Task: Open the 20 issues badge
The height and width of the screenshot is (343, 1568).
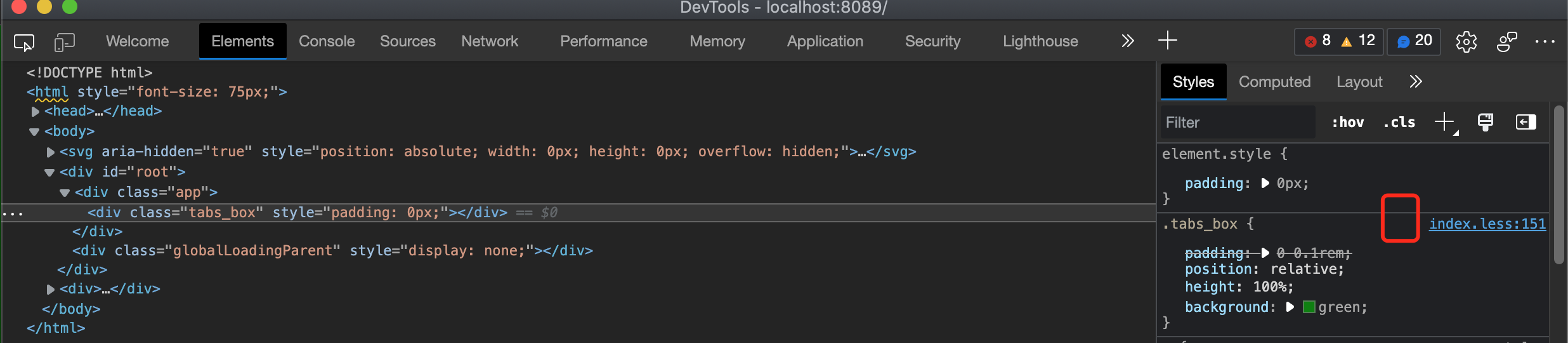Action: (1414, 41)
